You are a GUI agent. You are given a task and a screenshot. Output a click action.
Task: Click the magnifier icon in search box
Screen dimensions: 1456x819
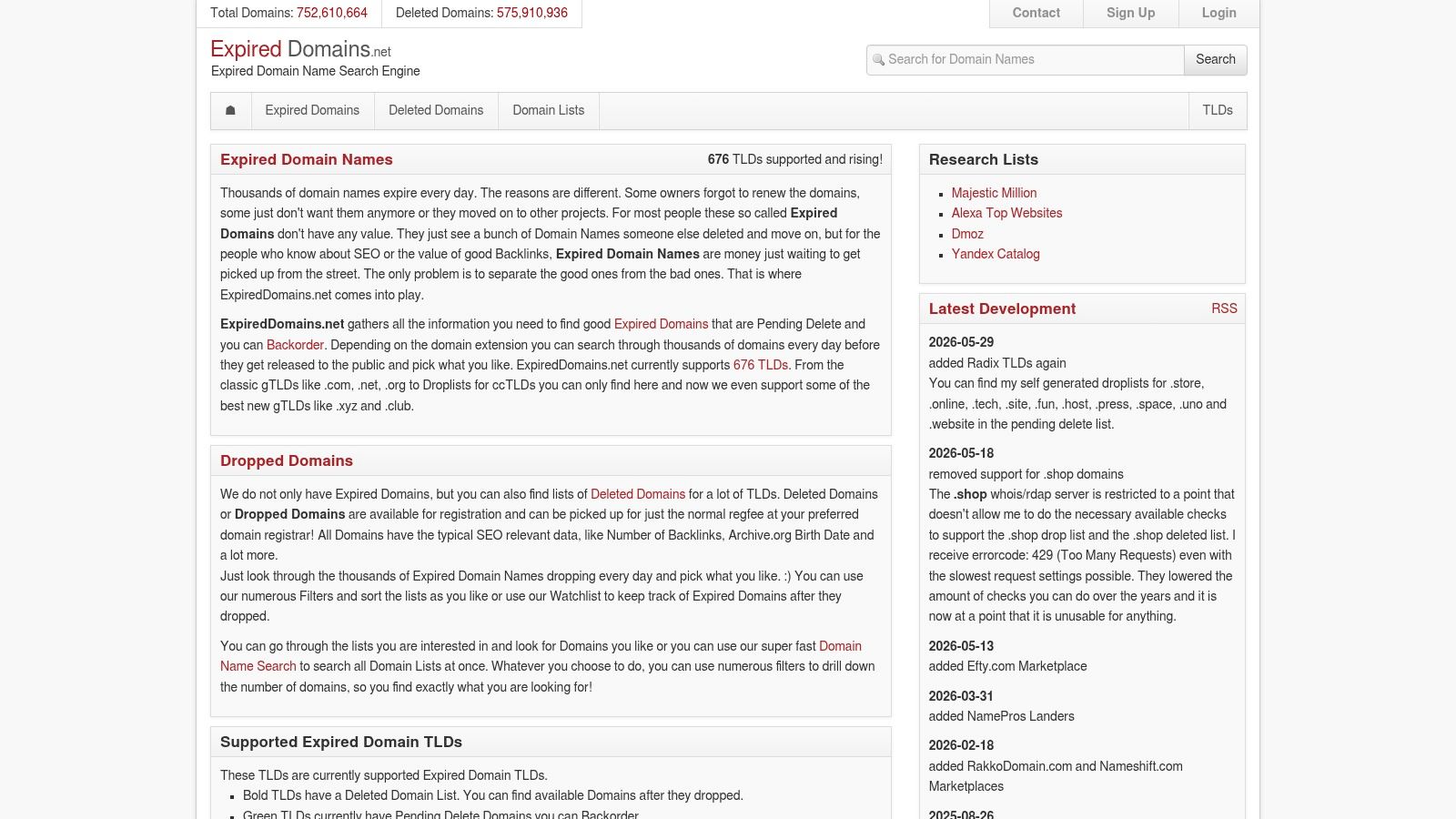pyautogui.click(x=878, y=60)
